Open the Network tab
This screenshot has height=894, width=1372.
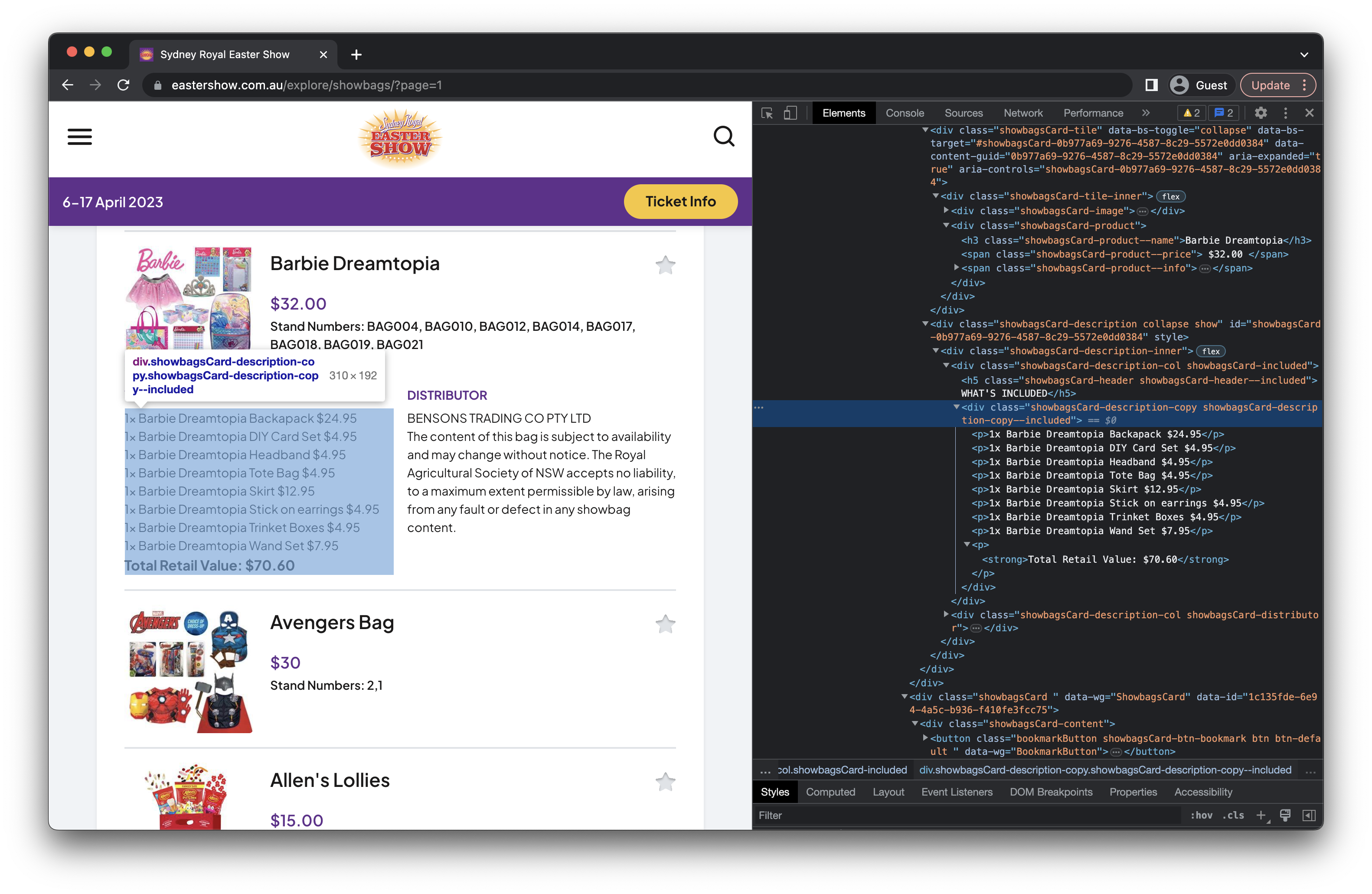click(x=1022, y=113)
